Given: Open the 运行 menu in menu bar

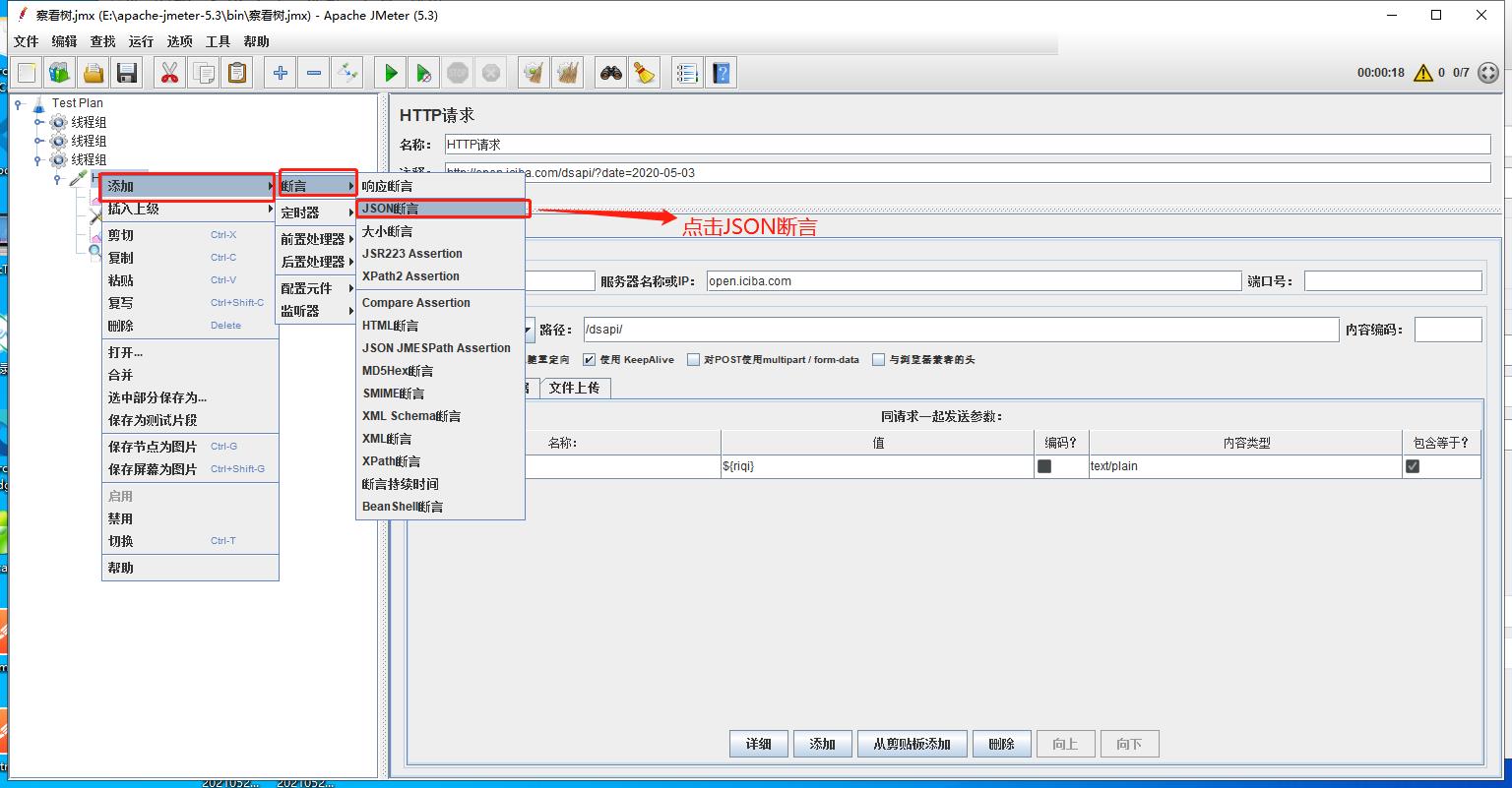Looking at the screenshot, I should point(141,41).
